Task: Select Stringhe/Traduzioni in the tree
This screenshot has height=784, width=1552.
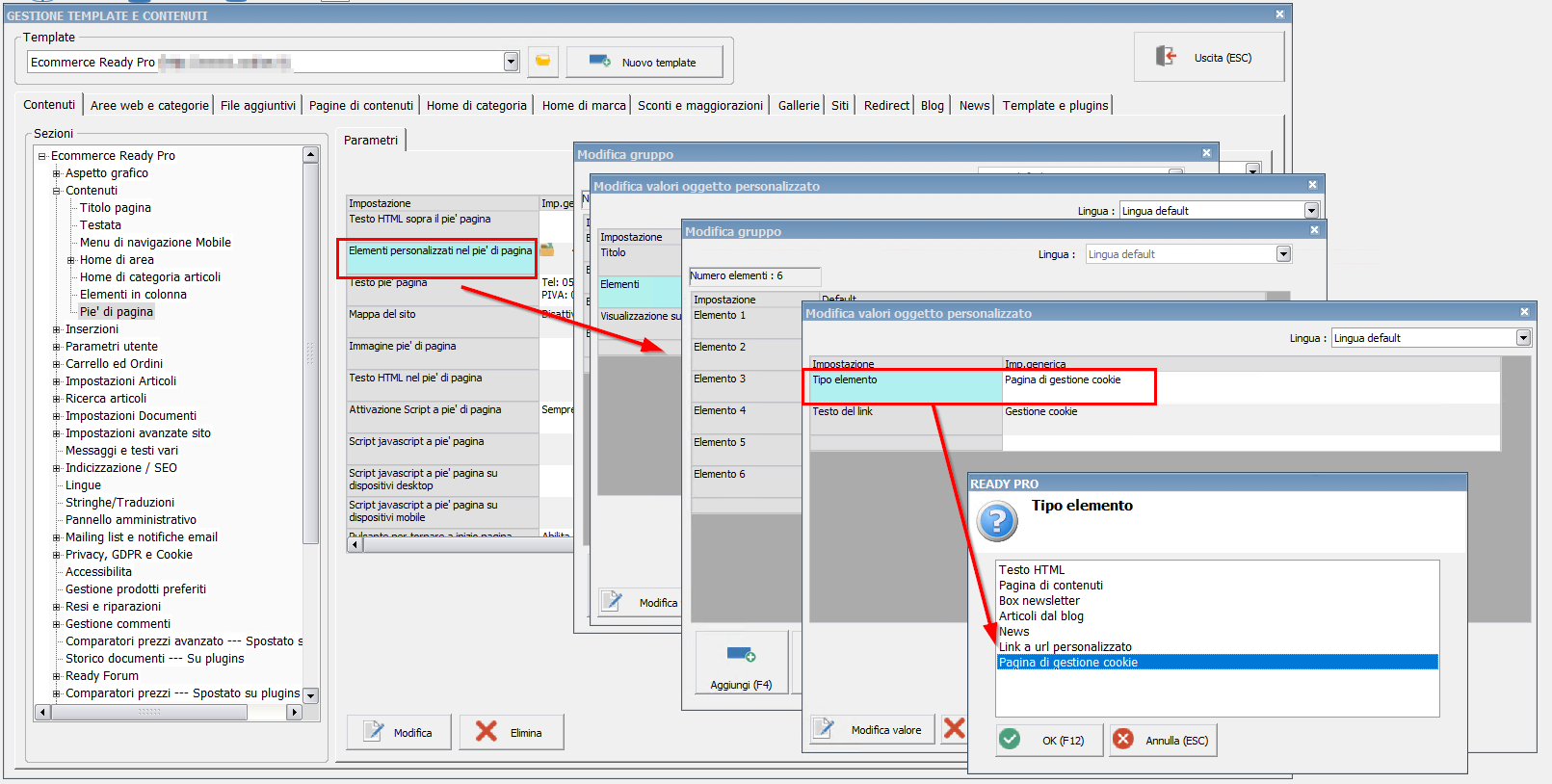Action: [x=119, y=503]
